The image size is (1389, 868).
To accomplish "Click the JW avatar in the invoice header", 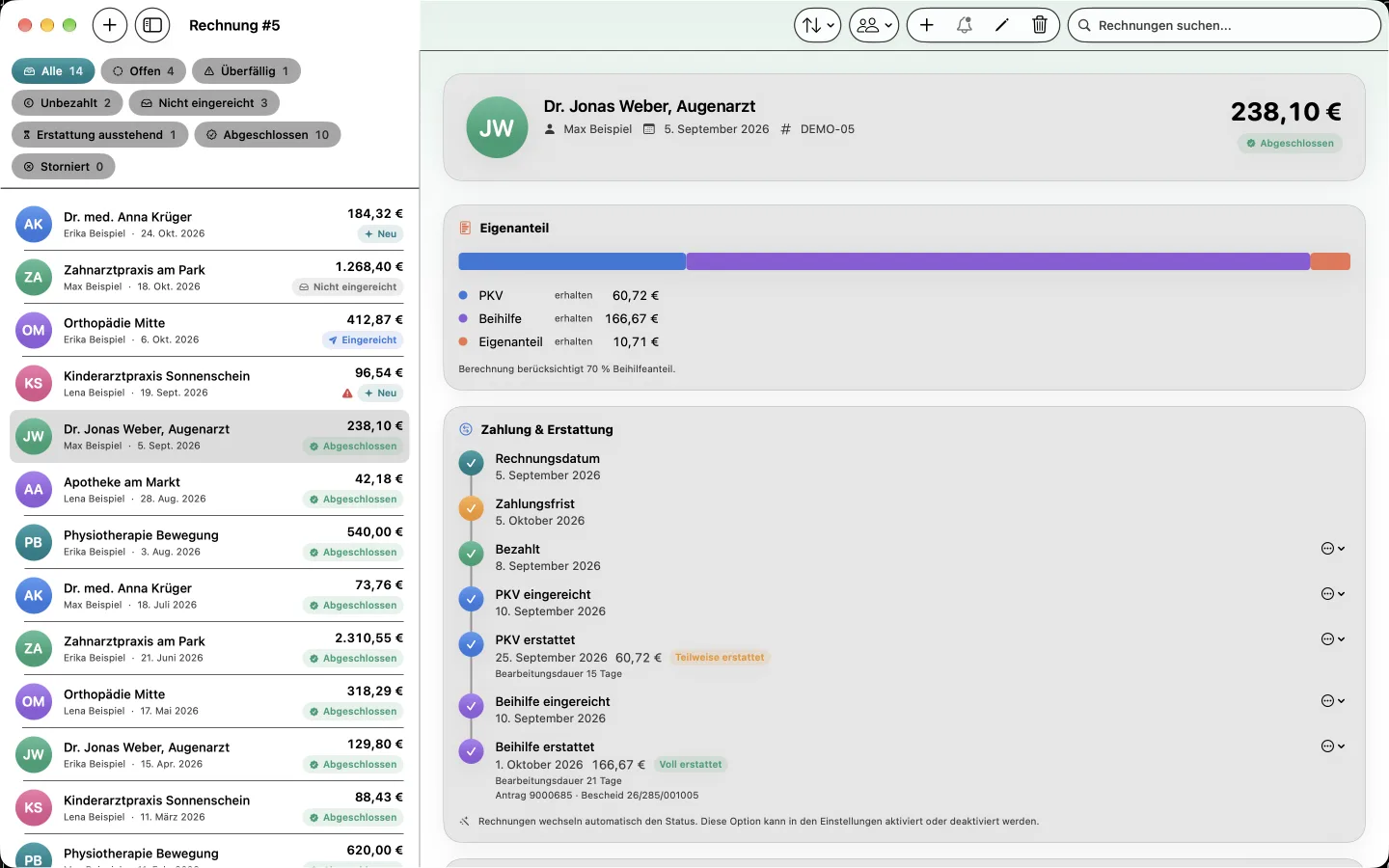I will point(497,127).
